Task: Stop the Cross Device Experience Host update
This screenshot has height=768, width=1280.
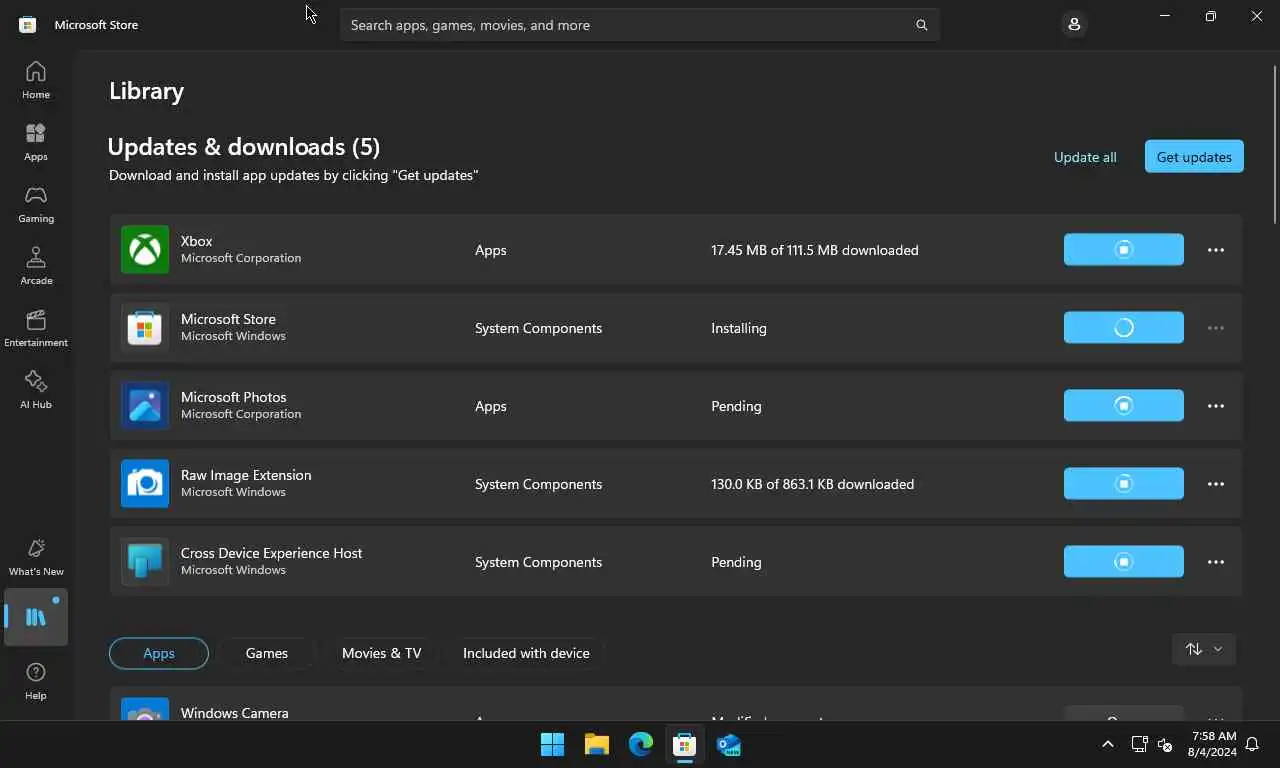Action: coord(1123,562)
